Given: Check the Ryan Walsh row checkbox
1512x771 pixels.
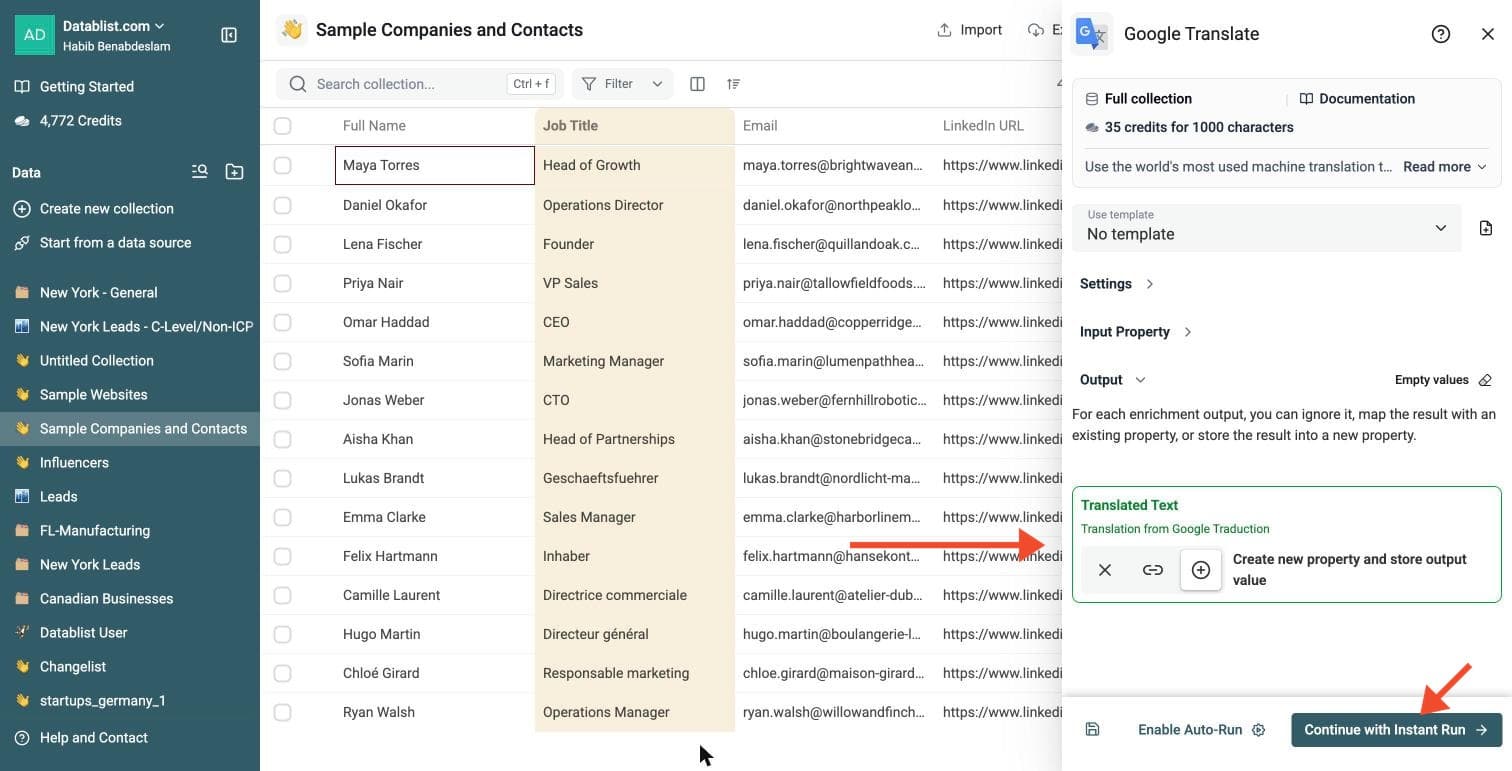Looking at the screenshot, I should click(282, 712).
